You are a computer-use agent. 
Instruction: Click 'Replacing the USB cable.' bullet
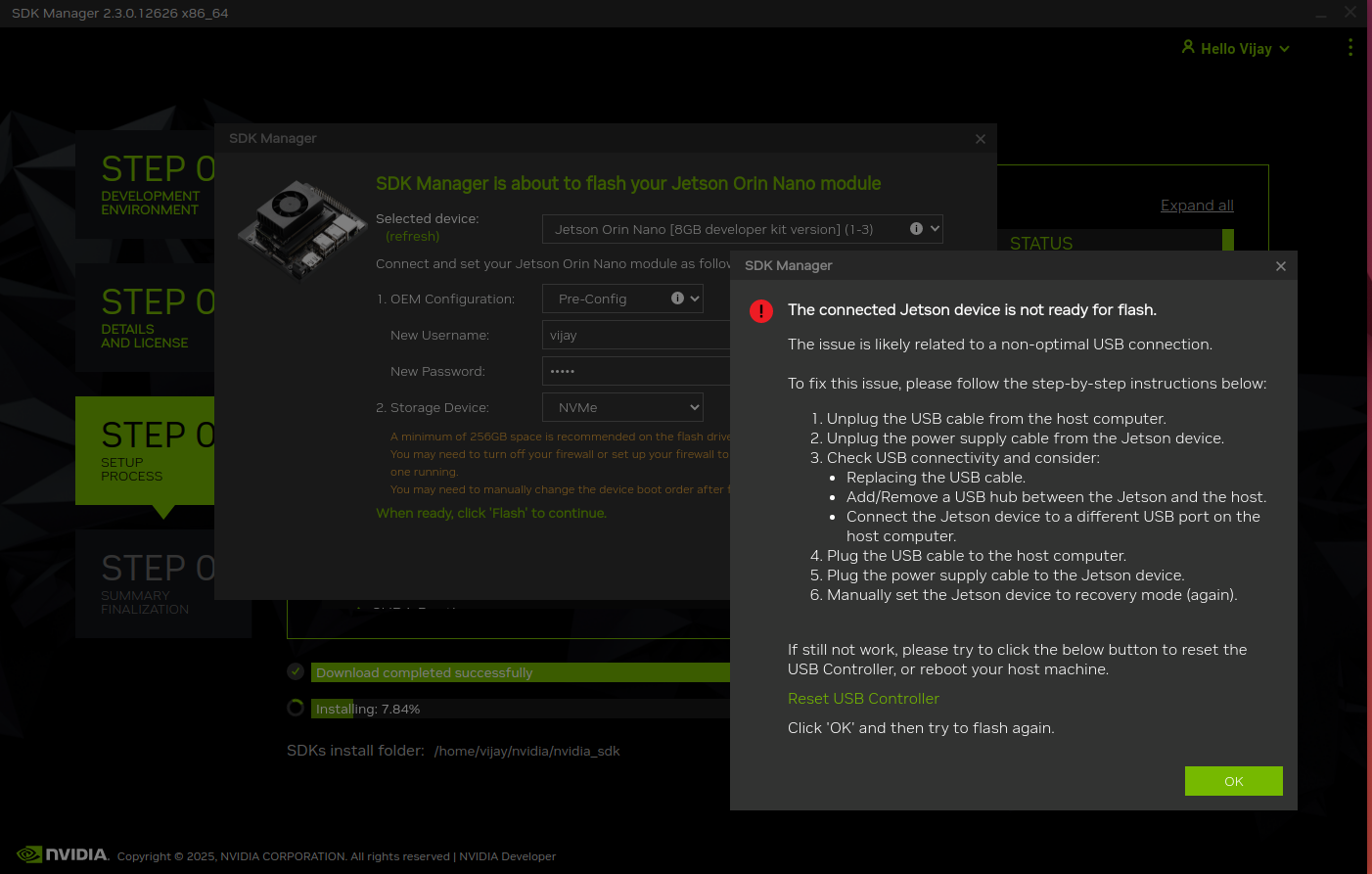tap(936, 478)
